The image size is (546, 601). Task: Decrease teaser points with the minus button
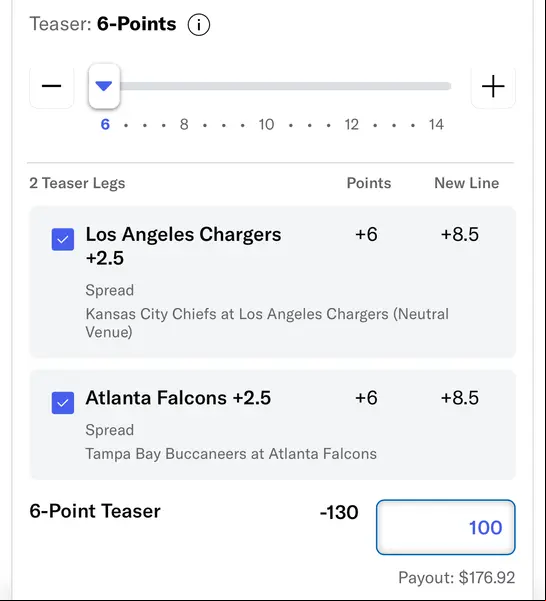[51, 86]
